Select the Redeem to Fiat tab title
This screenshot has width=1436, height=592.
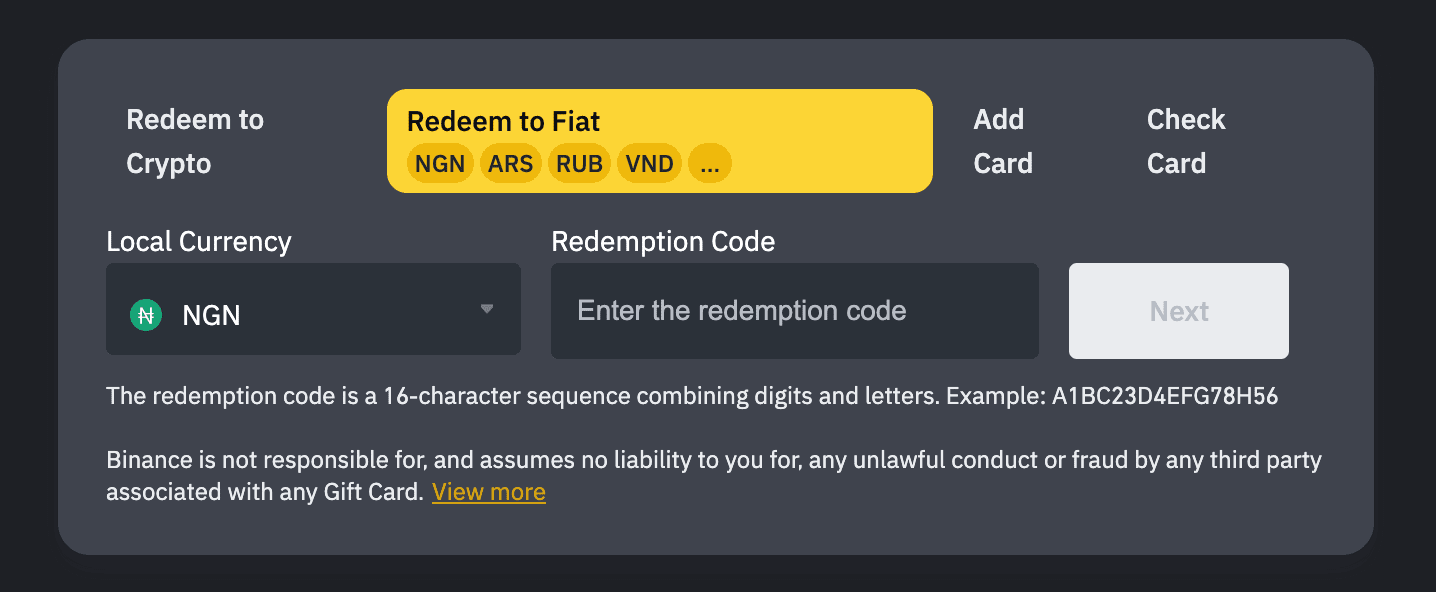(x=503, y=122)
